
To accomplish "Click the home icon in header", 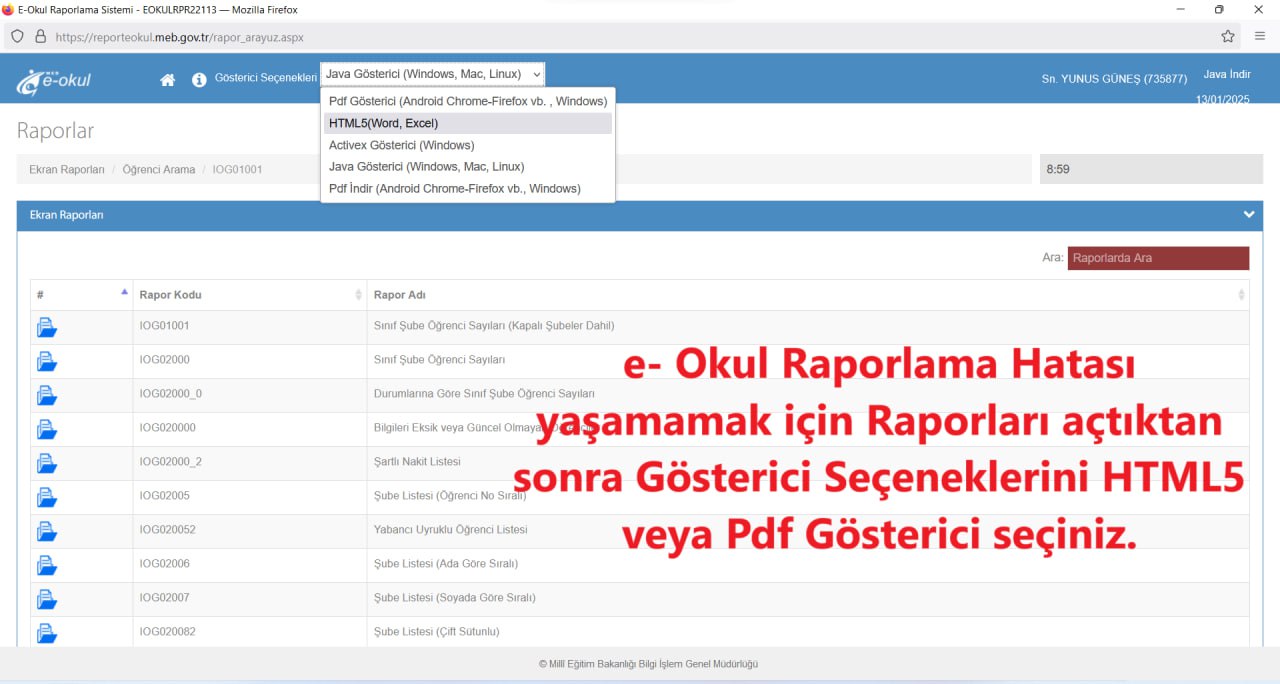I will tap(167, 80).
